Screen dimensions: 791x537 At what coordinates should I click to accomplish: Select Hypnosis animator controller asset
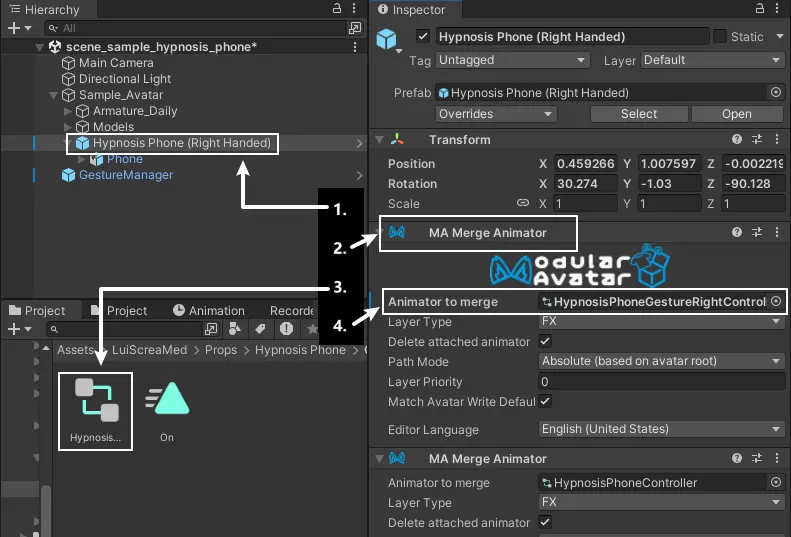95,411
